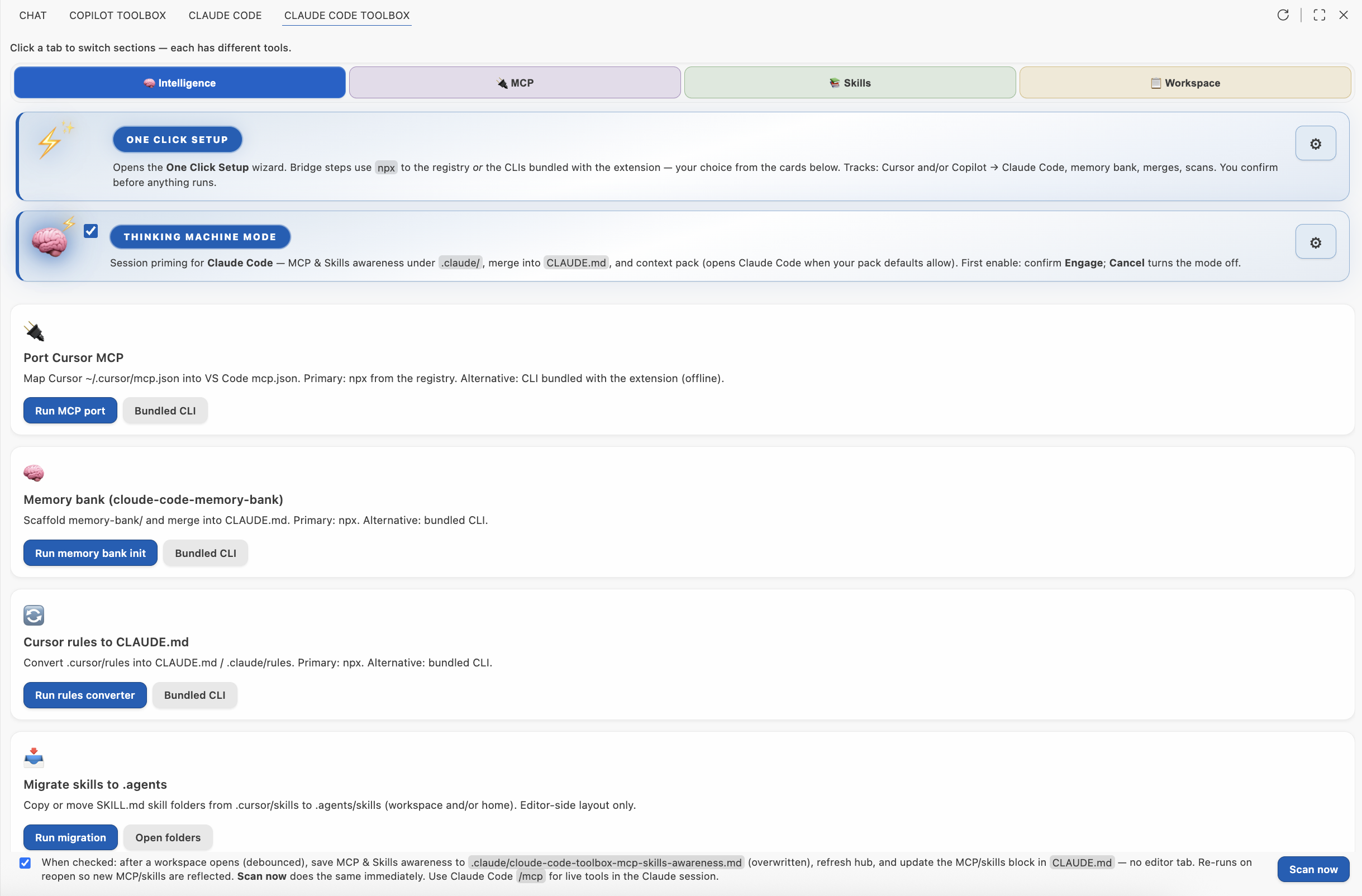Click Run memory bank init
Screen dimensions: 1362x896
(x=91, y=553)
